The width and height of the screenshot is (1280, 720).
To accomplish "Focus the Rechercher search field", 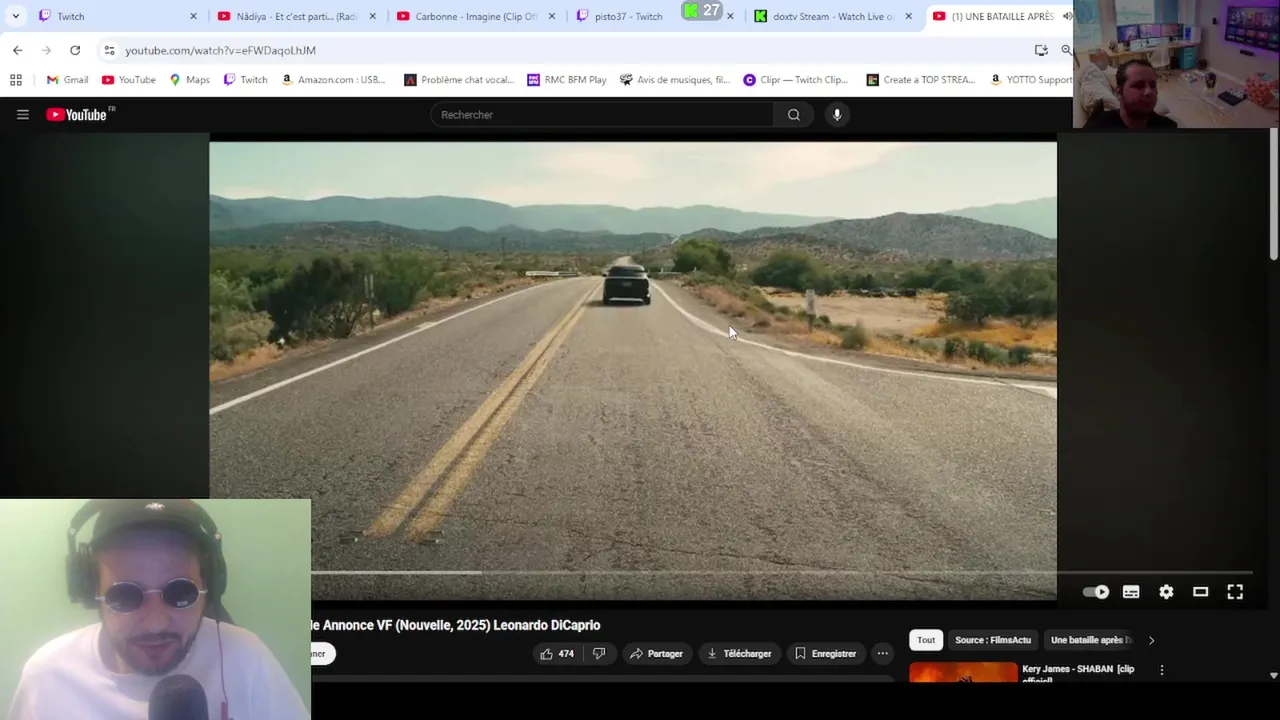I will coord(604,115).
